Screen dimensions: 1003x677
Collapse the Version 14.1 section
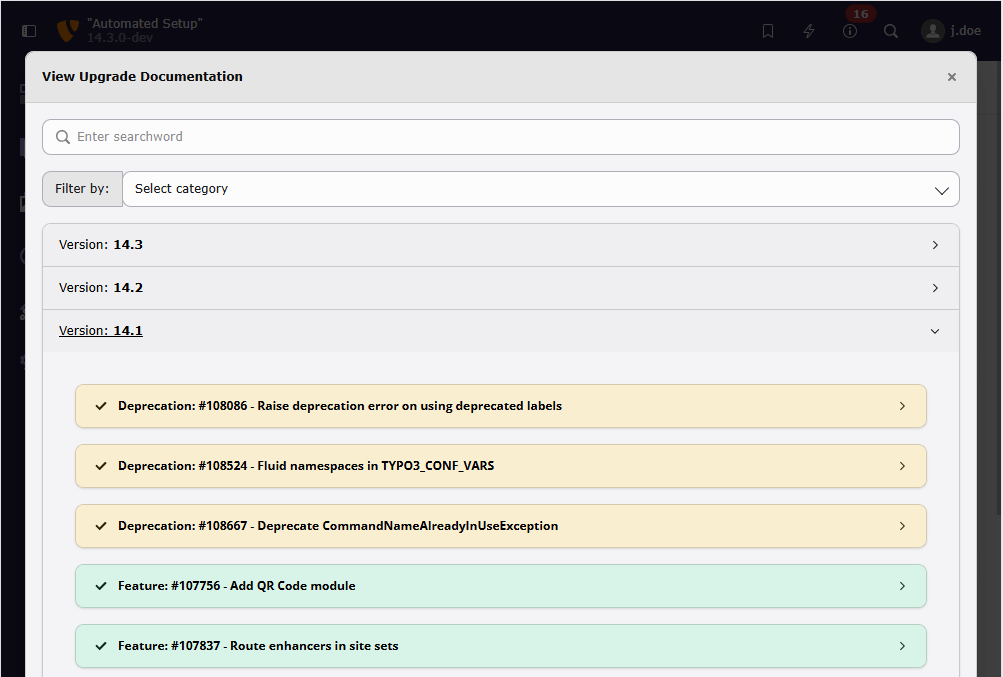(500, 331)
